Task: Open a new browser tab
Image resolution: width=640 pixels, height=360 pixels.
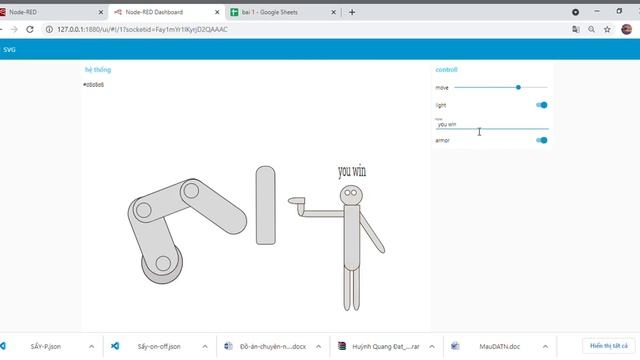Action: (352, 12)
